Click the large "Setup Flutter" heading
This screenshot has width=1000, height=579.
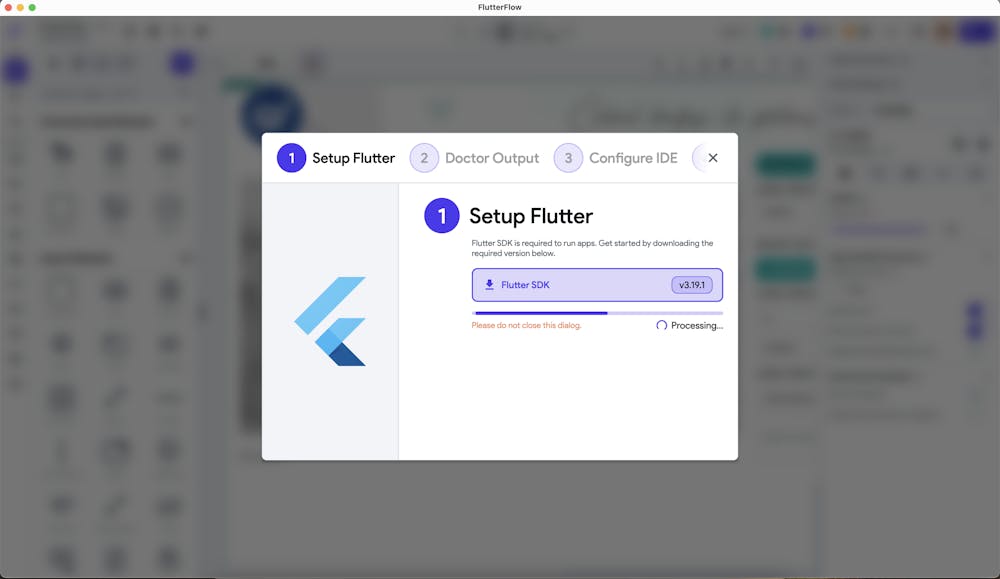point(531,216)
